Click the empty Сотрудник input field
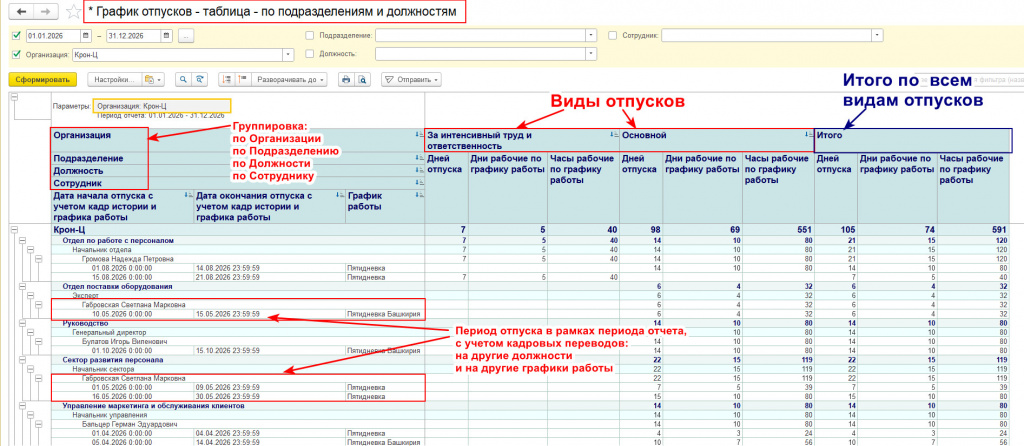The width and height of the screenshot is (1024, 446). click(767, 35)
